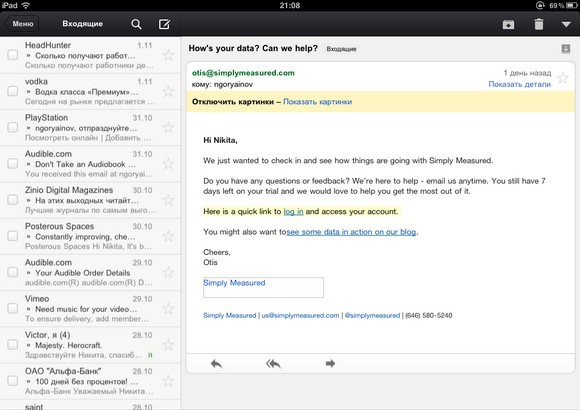
Task: Star the ОАО Альфа-Банк email
Action: [x=168, y=381]
